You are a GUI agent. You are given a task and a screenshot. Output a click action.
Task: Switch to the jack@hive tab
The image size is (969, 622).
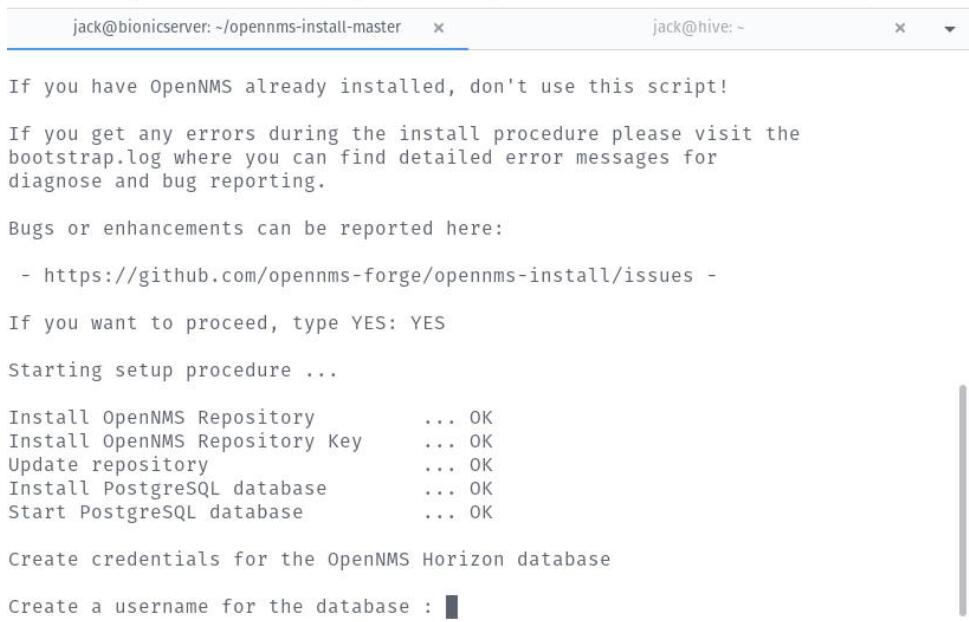point(698,27)
